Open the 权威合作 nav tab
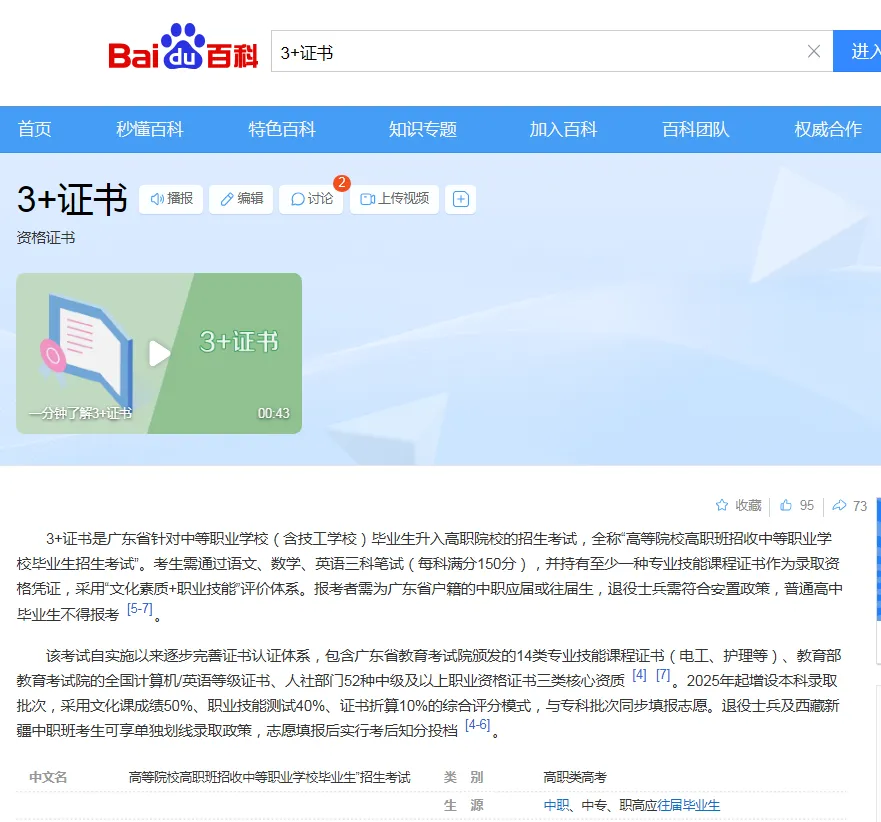Screen dimensions: 881x822 click(x=828, y=129)
